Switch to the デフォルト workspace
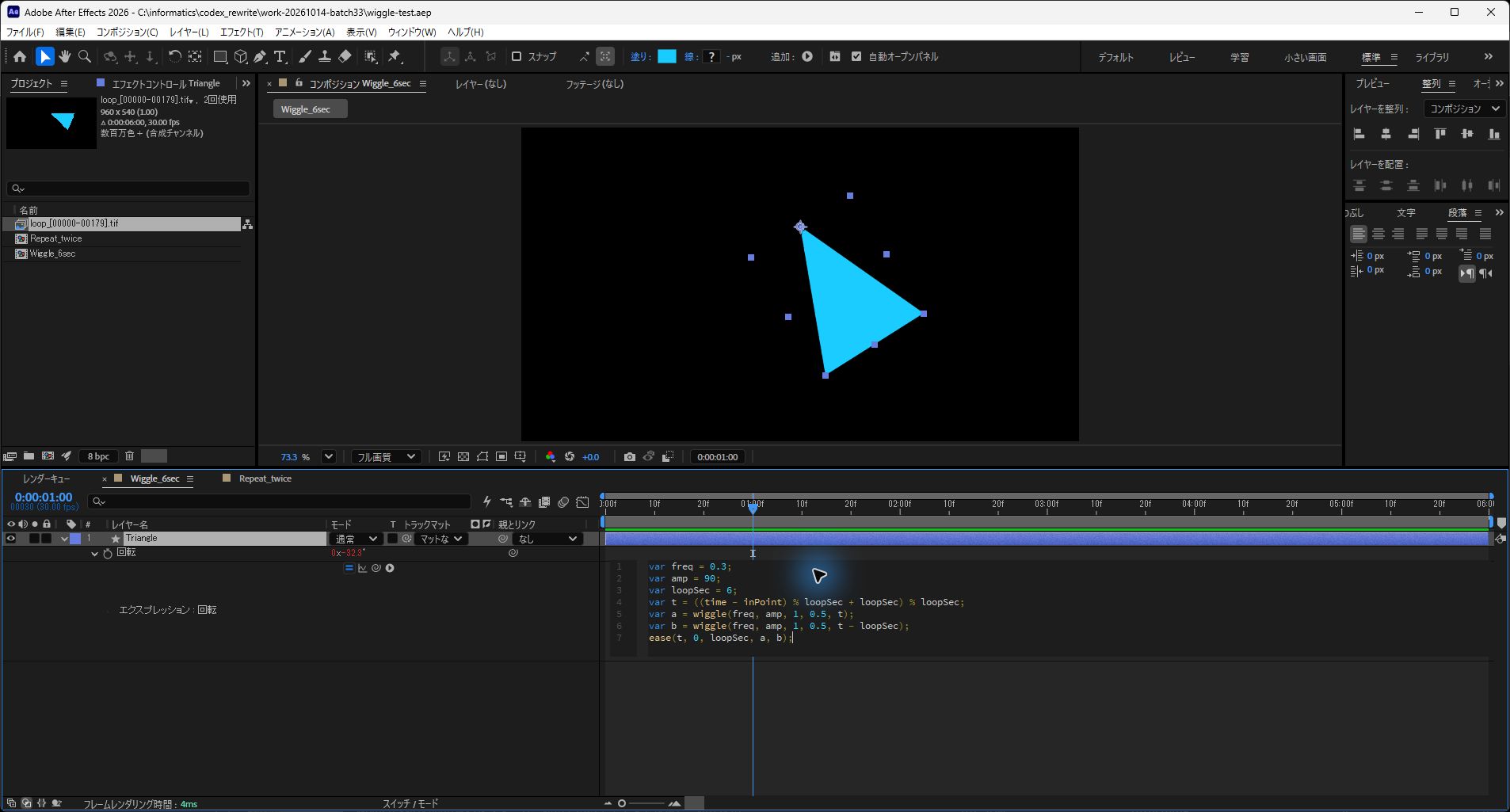Viewport: 1510px width, 812px height. pyautogui.click(x=1115, y=57)
